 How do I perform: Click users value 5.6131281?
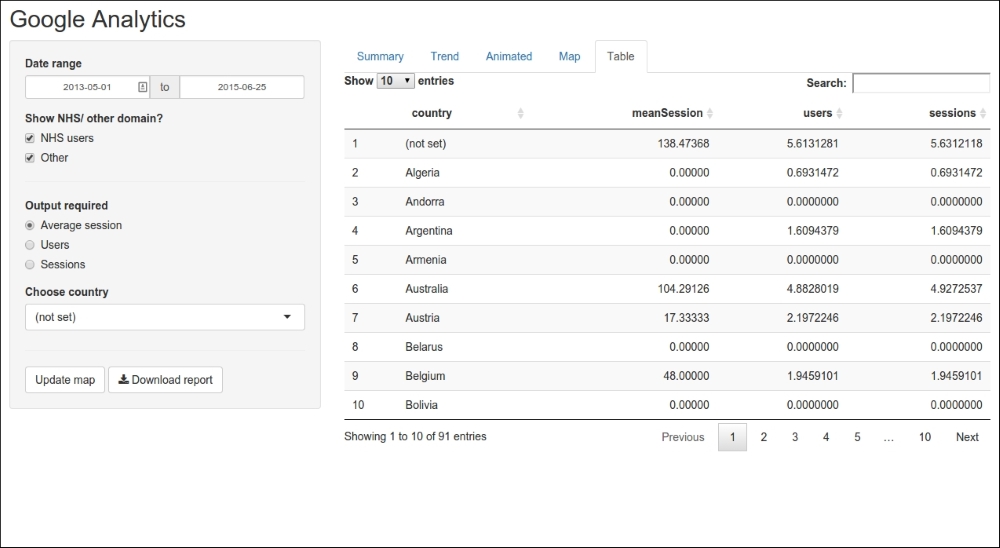tap(812, 144)
